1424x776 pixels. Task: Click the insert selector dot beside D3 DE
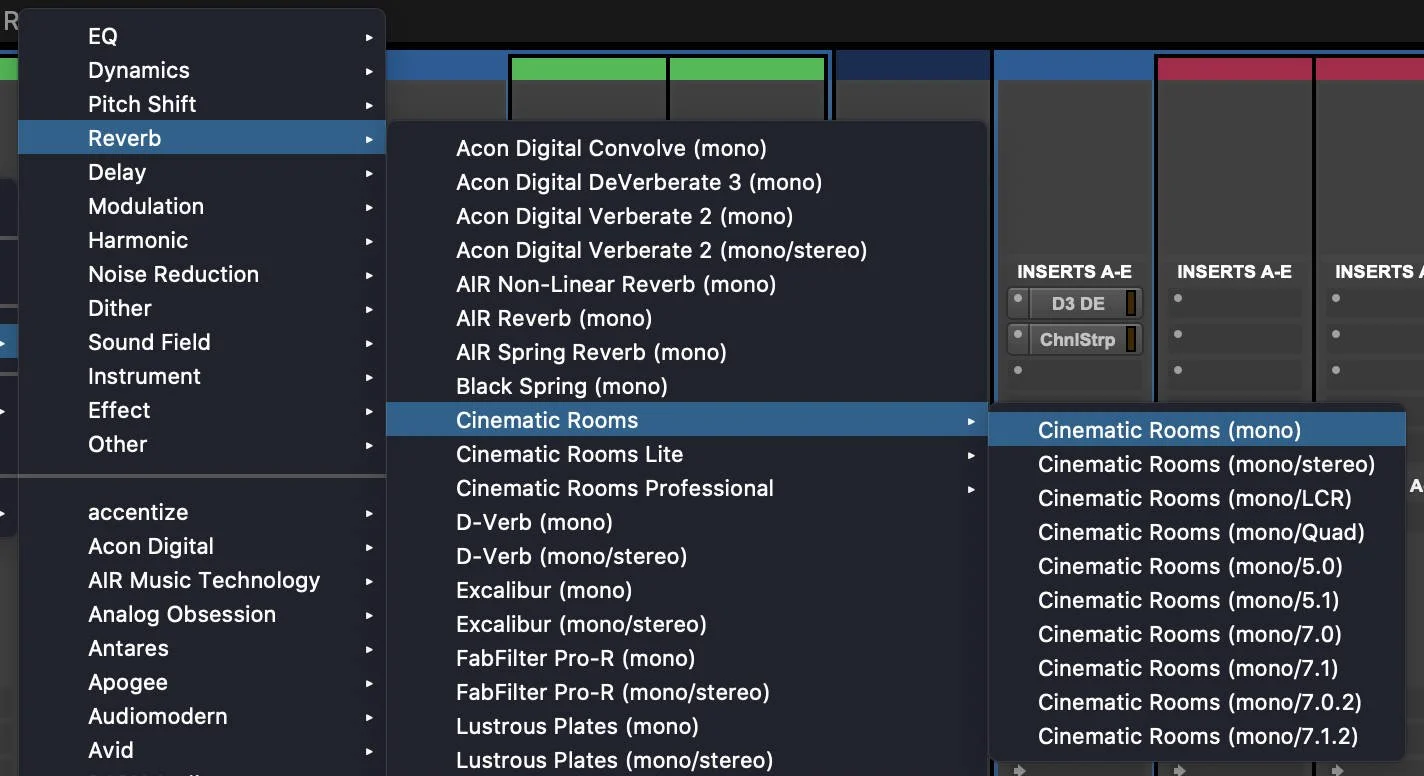pos(1018,299)
